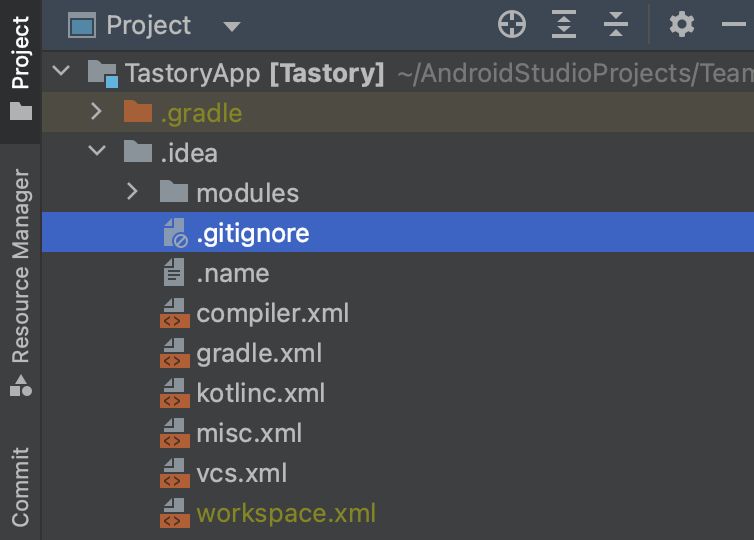Open the Resource Manager side tab

[x=21, y=265]
